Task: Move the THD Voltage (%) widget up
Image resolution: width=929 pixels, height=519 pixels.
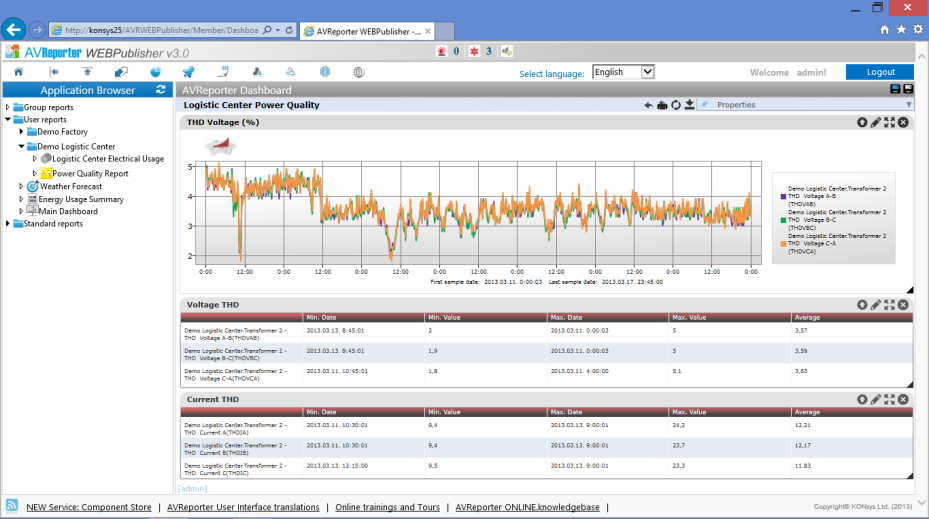Action: [862, 122]
